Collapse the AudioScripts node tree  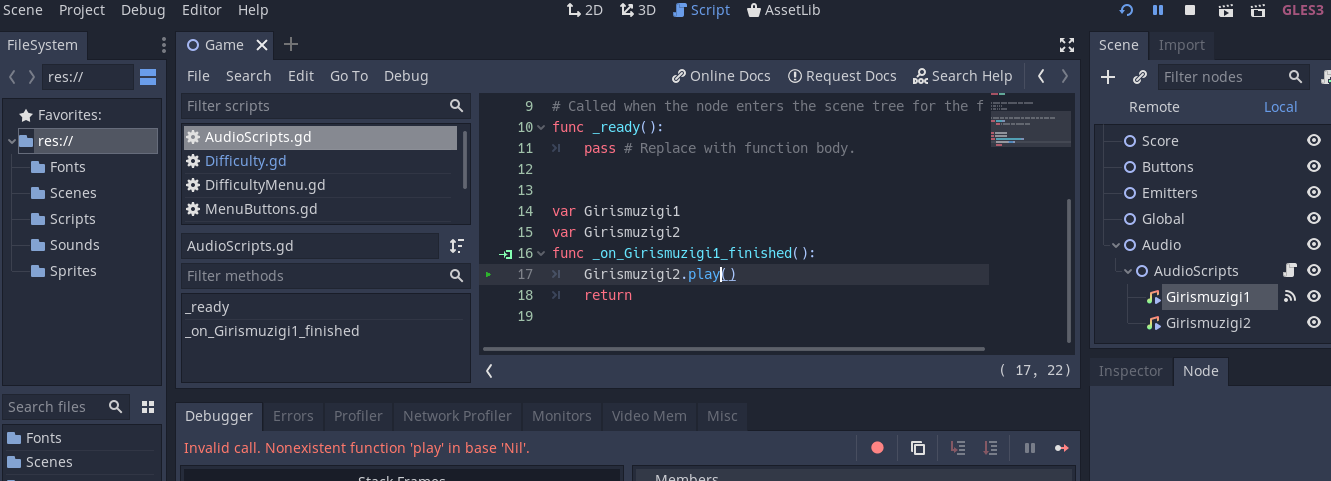point(1128,271)
